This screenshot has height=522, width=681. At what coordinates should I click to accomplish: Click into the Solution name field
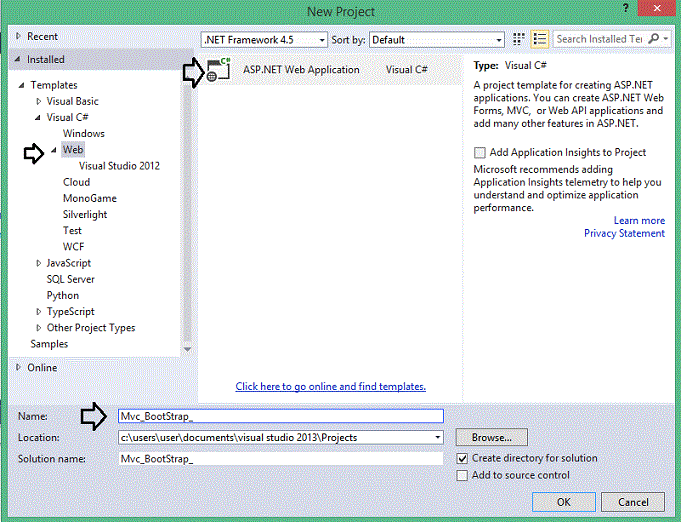281,459
